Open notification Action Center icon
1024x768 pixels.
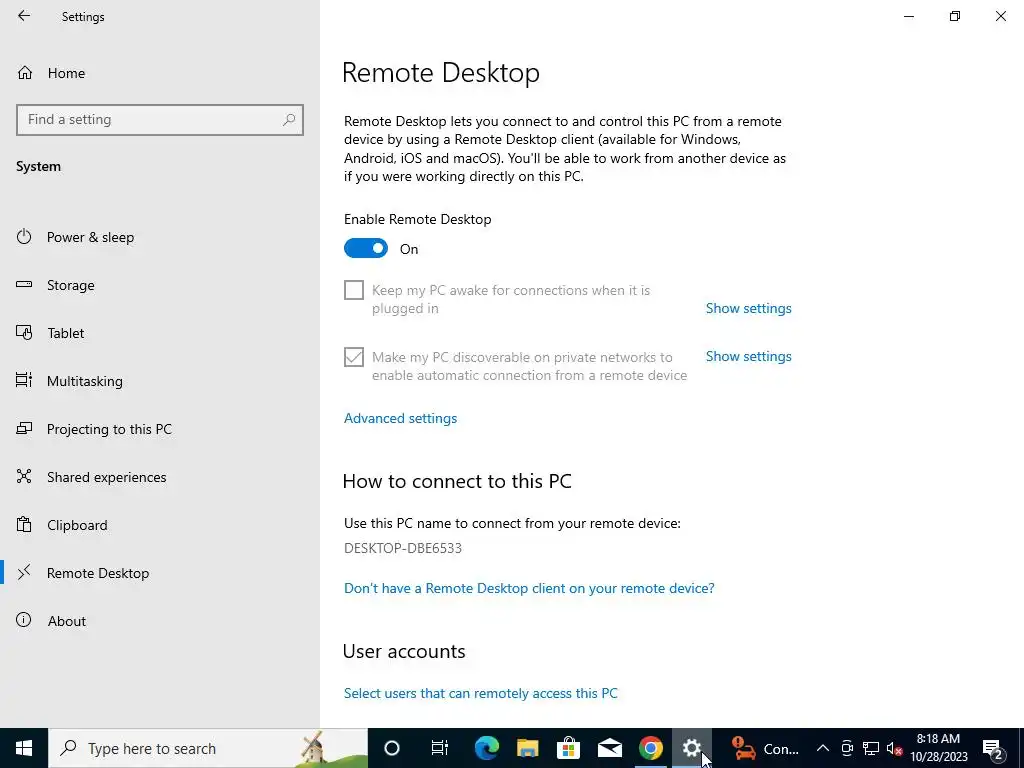(x=993, y=748)
